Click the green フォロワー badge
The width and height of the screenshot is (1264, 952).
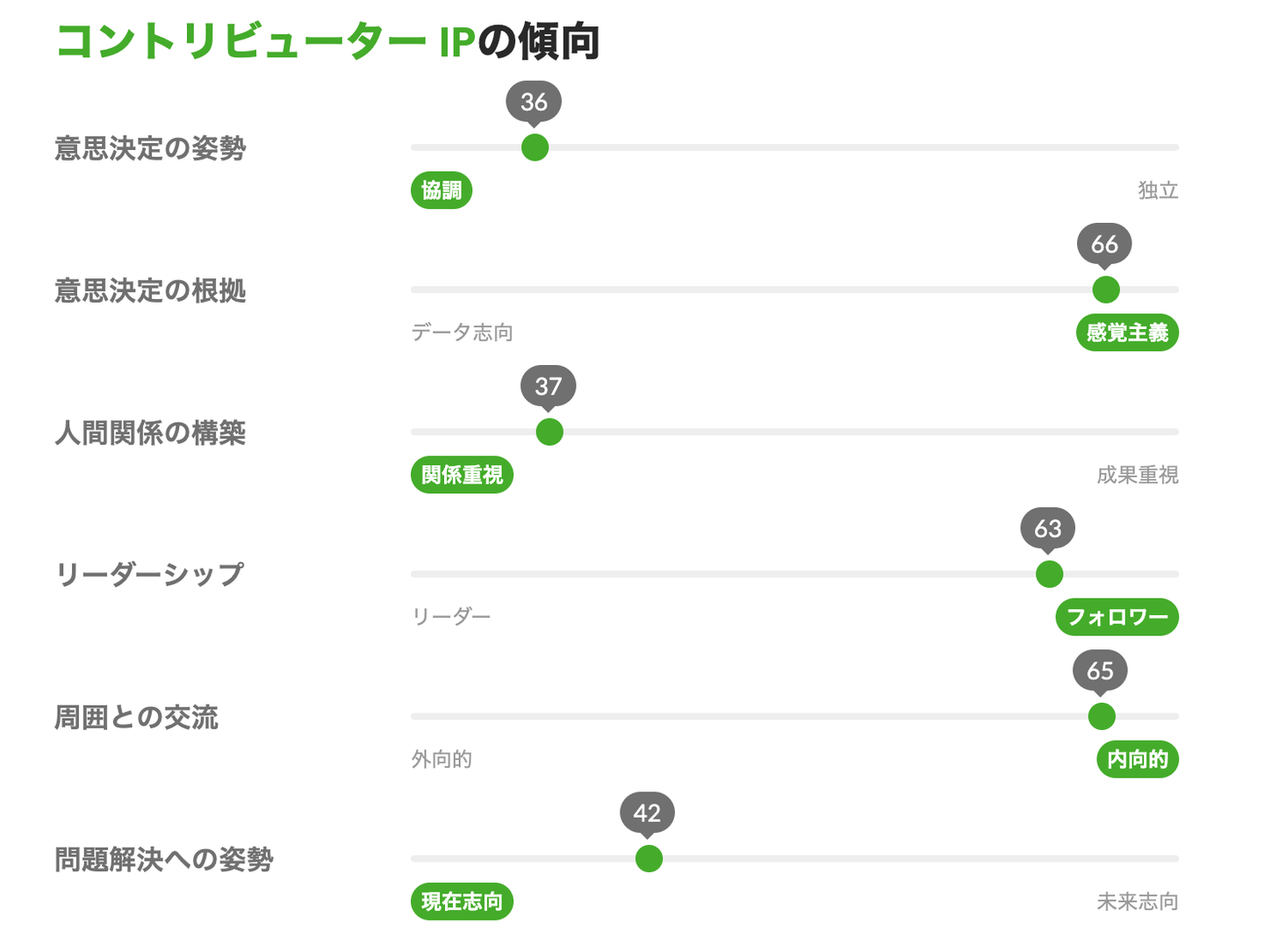[1117, 617]
